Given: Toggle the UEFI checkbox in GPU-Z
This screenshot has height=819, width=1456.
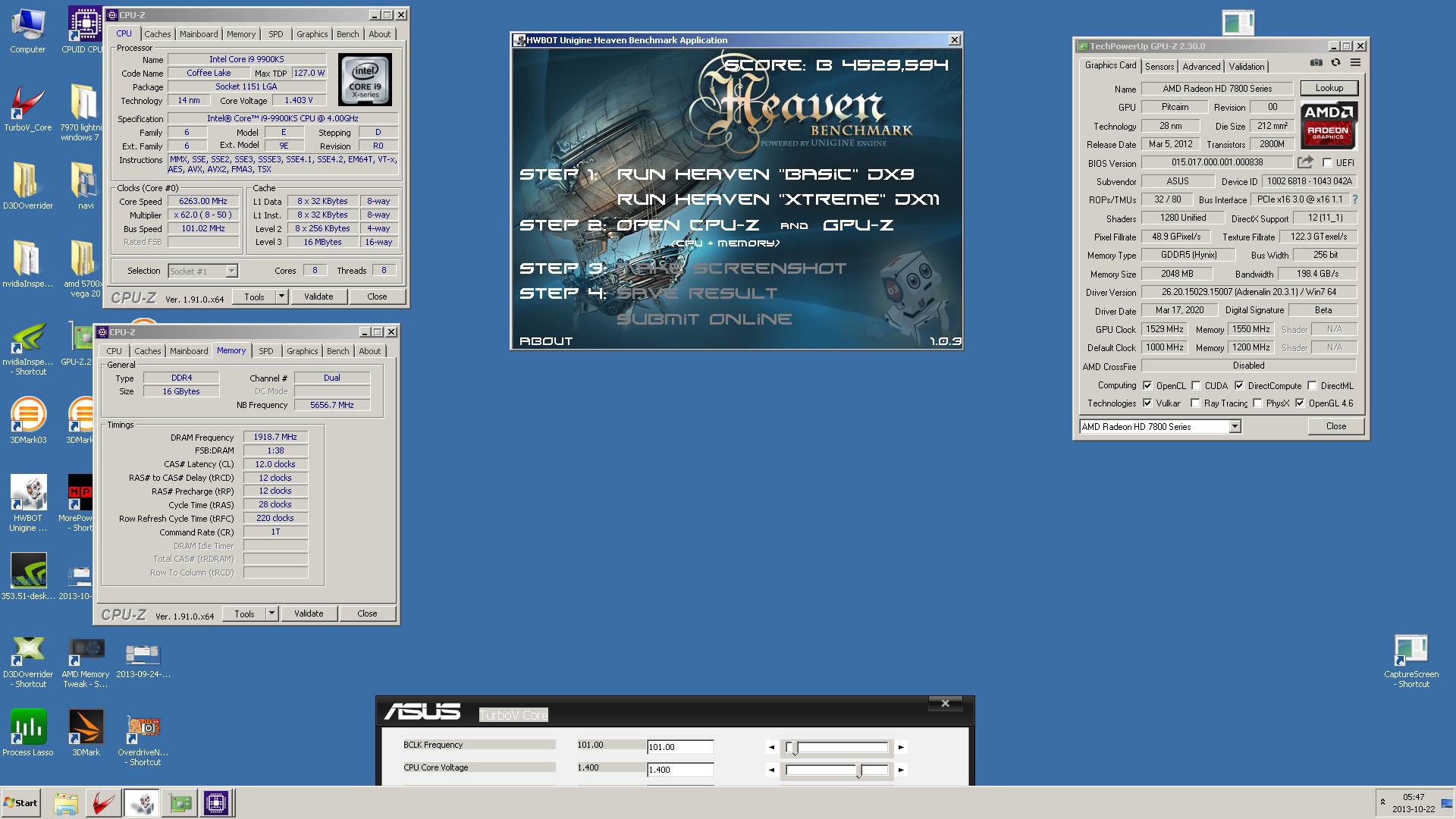Looking at the screenshot, I should (x=1327, y=162).
